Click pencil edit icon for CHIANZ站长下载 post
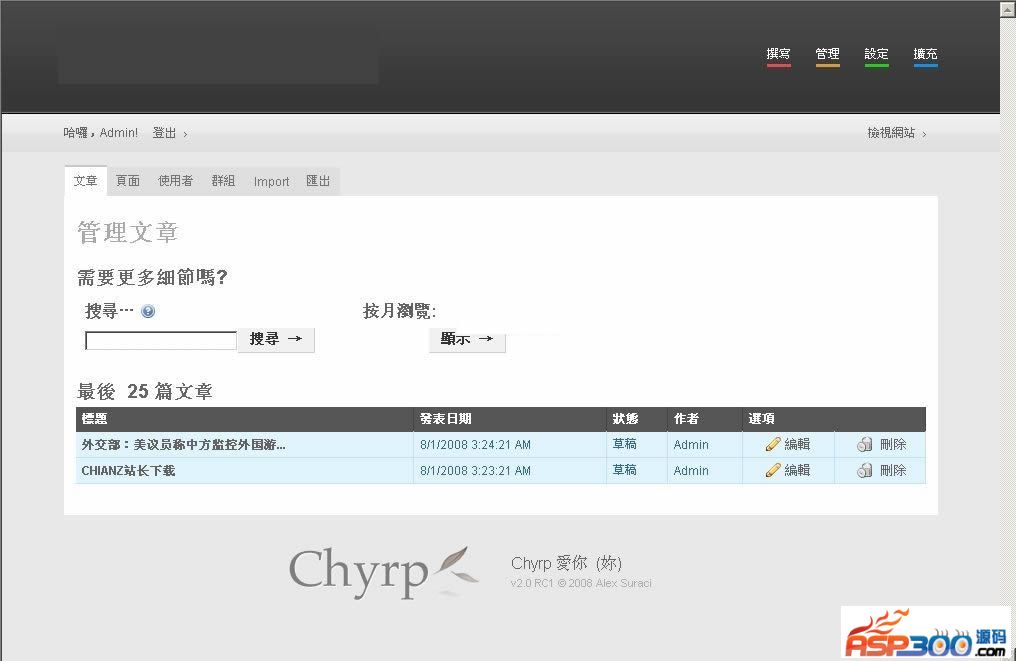 772,470
